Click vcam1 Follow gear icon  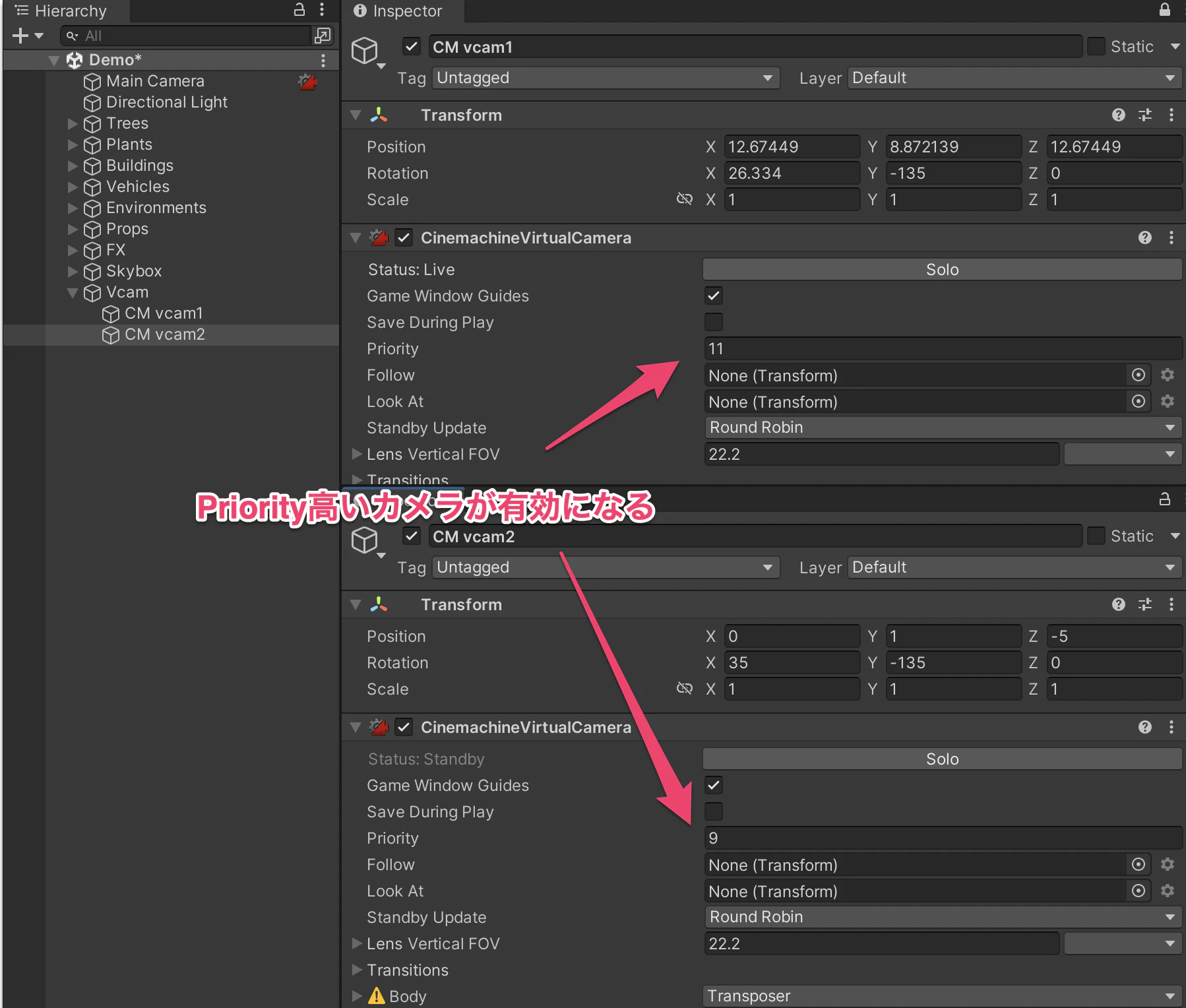pyautogui.click(x=1168, y=375)
